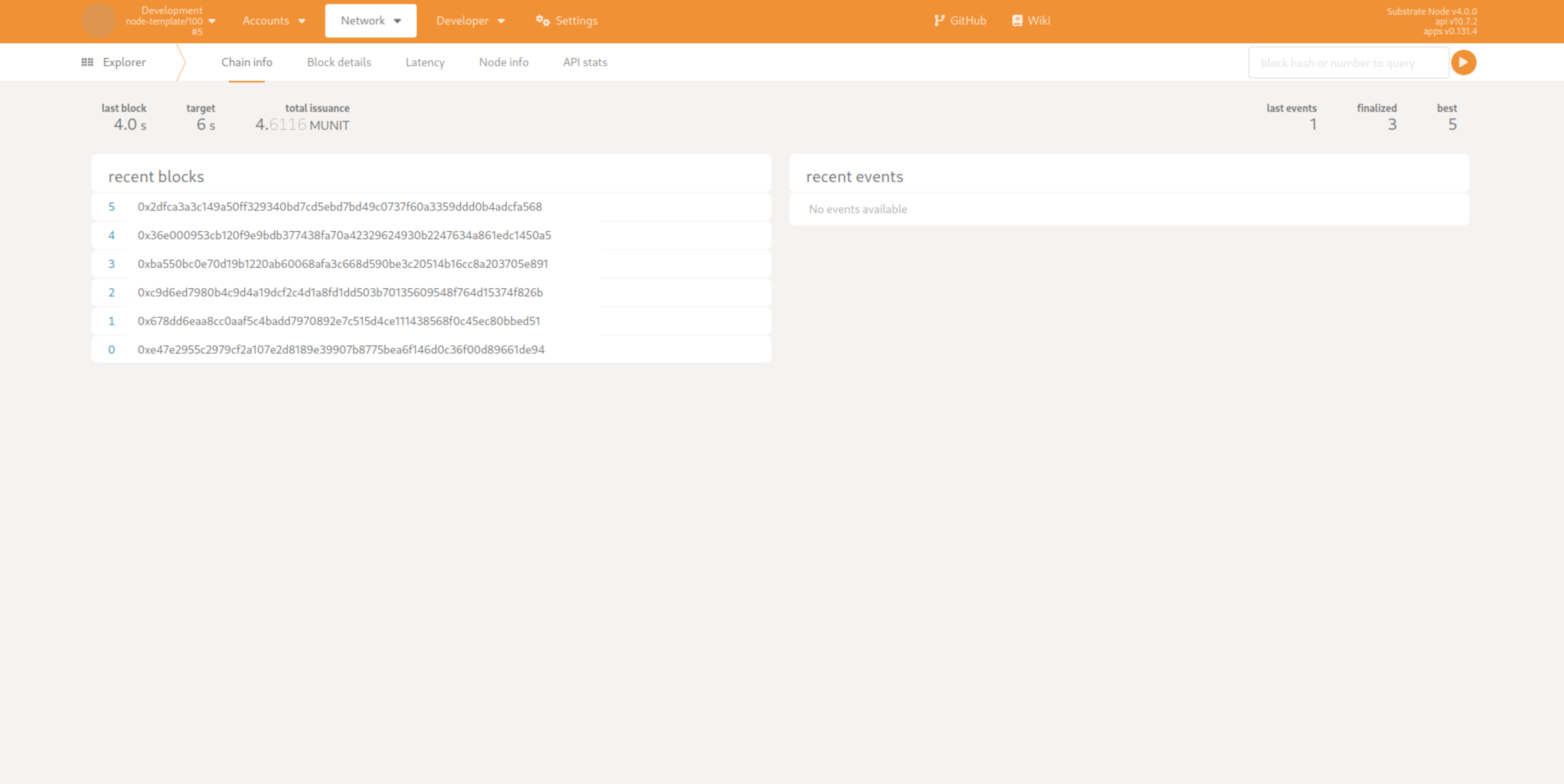The width and height of the screenshot is (1564, 784).
Task: Open block number 5 link
Action: [112, 207]
